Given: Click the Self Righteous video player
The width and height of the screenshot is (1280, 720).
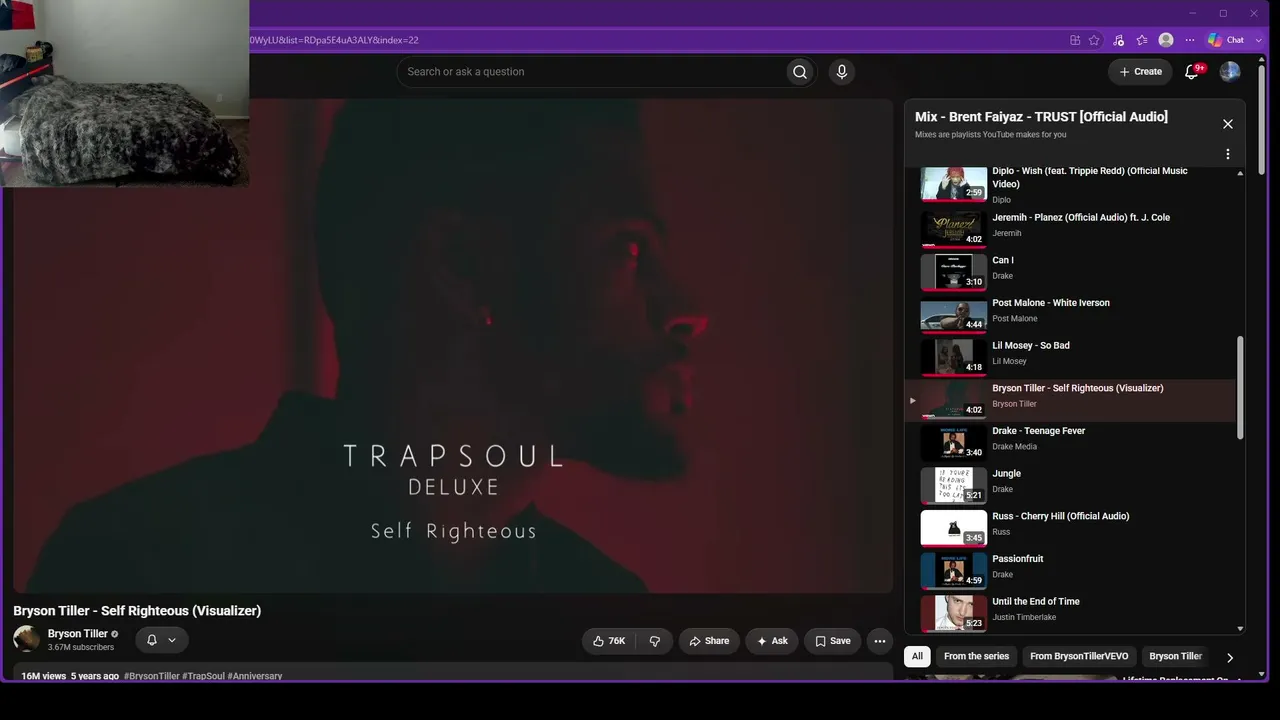Looking at the screenshot, I should pyautogui.click(x=452, y=345).
